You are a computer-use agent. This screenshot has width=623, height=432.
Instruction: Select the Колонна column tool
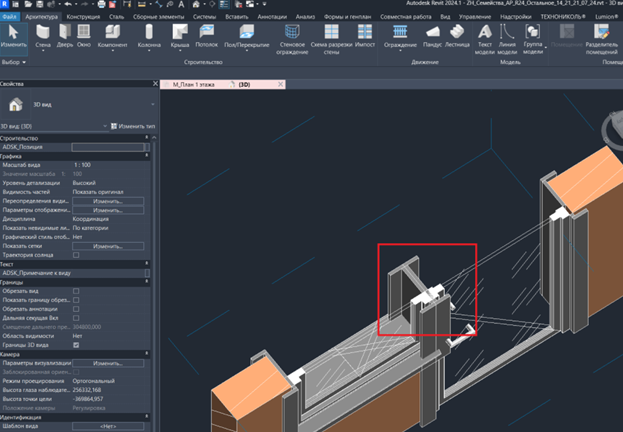point(149,36)
